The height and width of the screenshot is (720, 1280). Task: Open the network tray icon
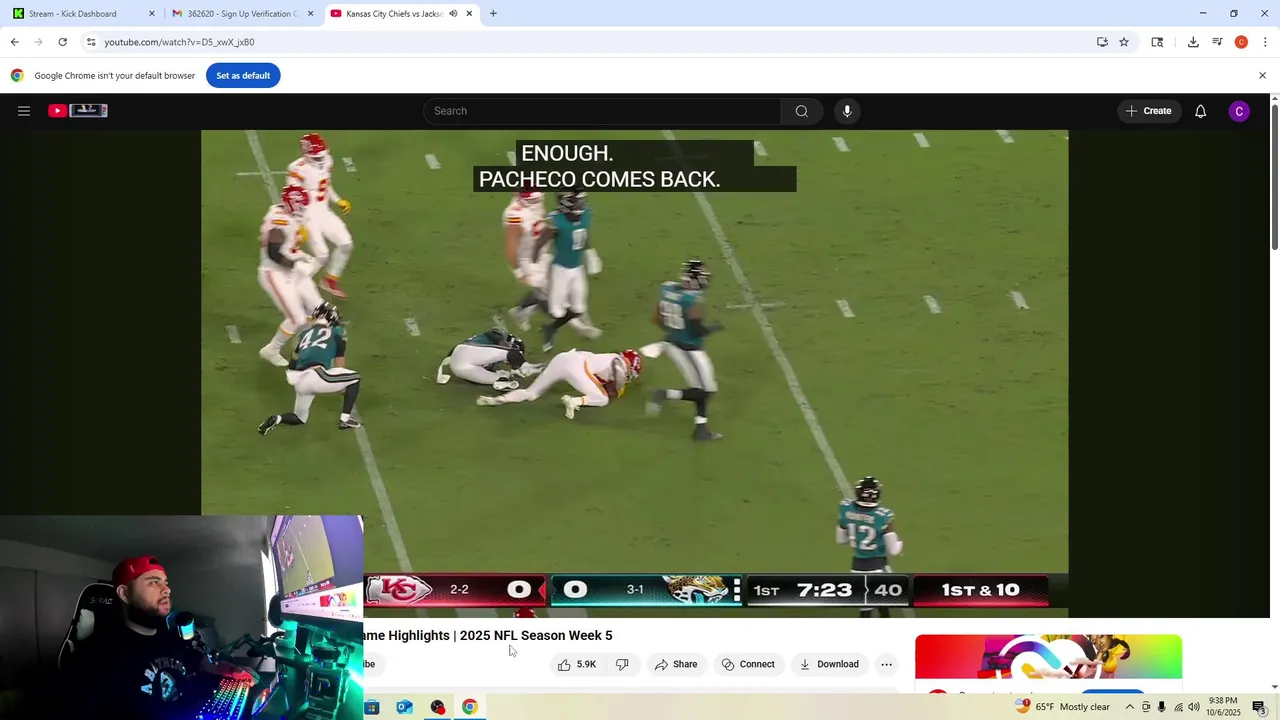point(1178,707)
